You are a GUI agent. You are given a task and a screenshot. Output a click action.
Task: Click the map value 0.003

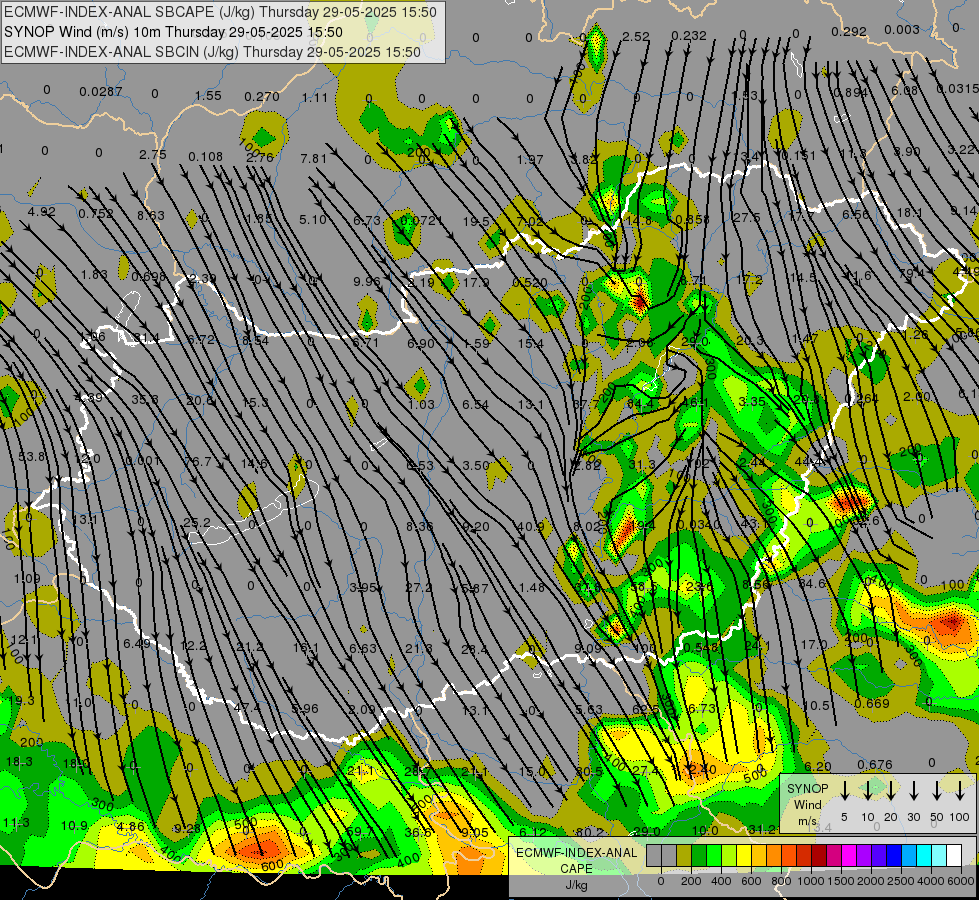pyautogui.click(x=902, y=29)
